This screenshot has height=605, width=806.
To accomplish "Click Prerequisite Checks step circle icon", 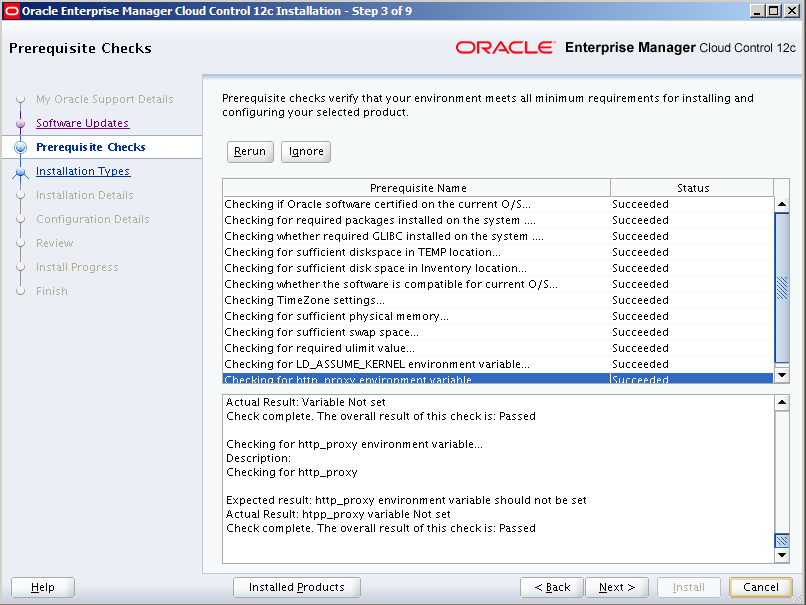I will (x=21, y=148).
